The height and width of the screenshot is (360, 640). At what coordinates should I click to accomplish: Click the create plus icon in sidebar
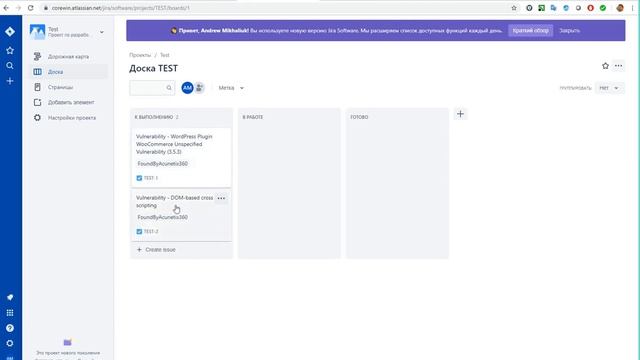click(10, 81)
